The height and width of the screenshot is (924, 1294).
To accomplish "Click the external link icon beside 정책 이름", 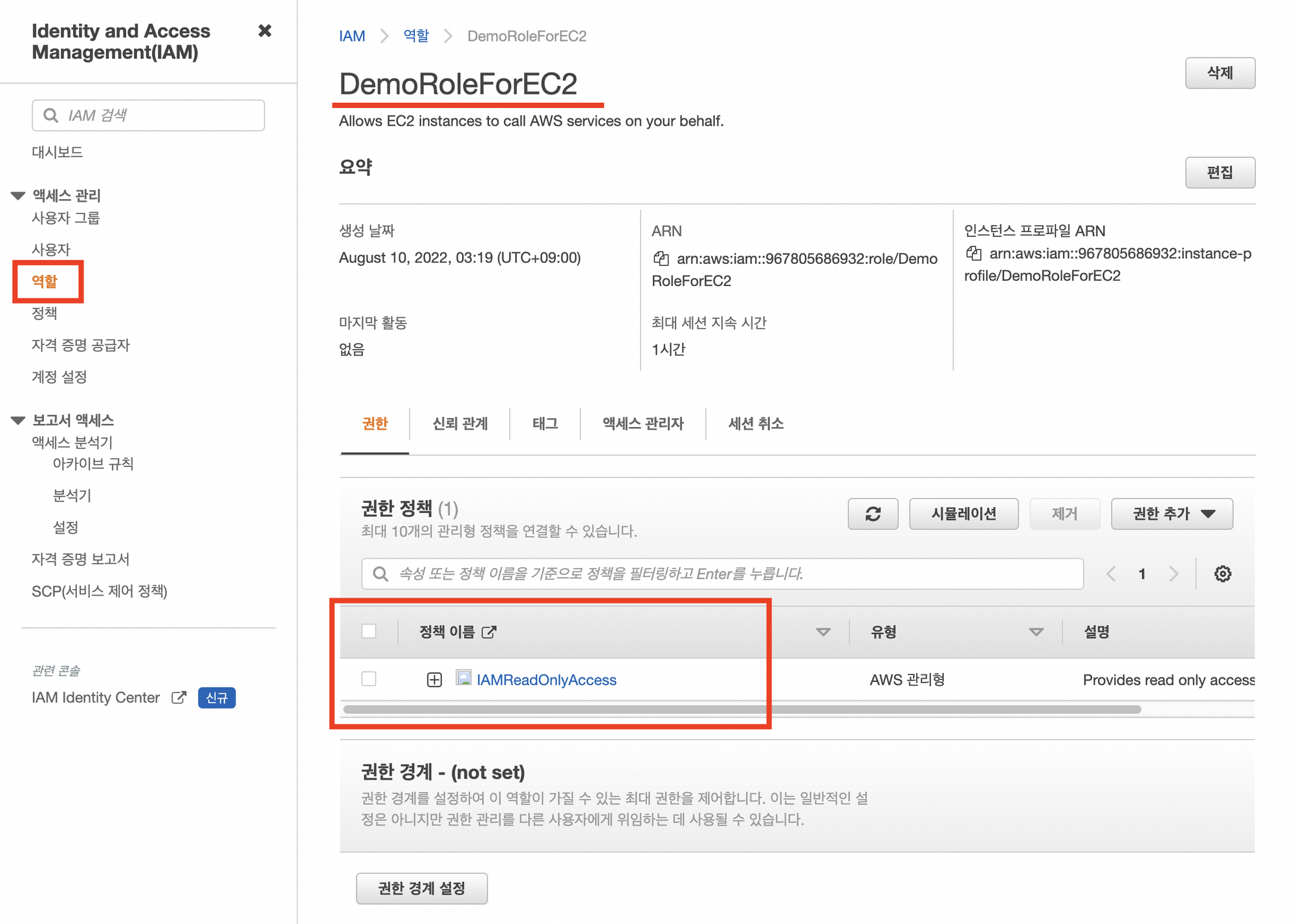I will click(x=489, y=632).
